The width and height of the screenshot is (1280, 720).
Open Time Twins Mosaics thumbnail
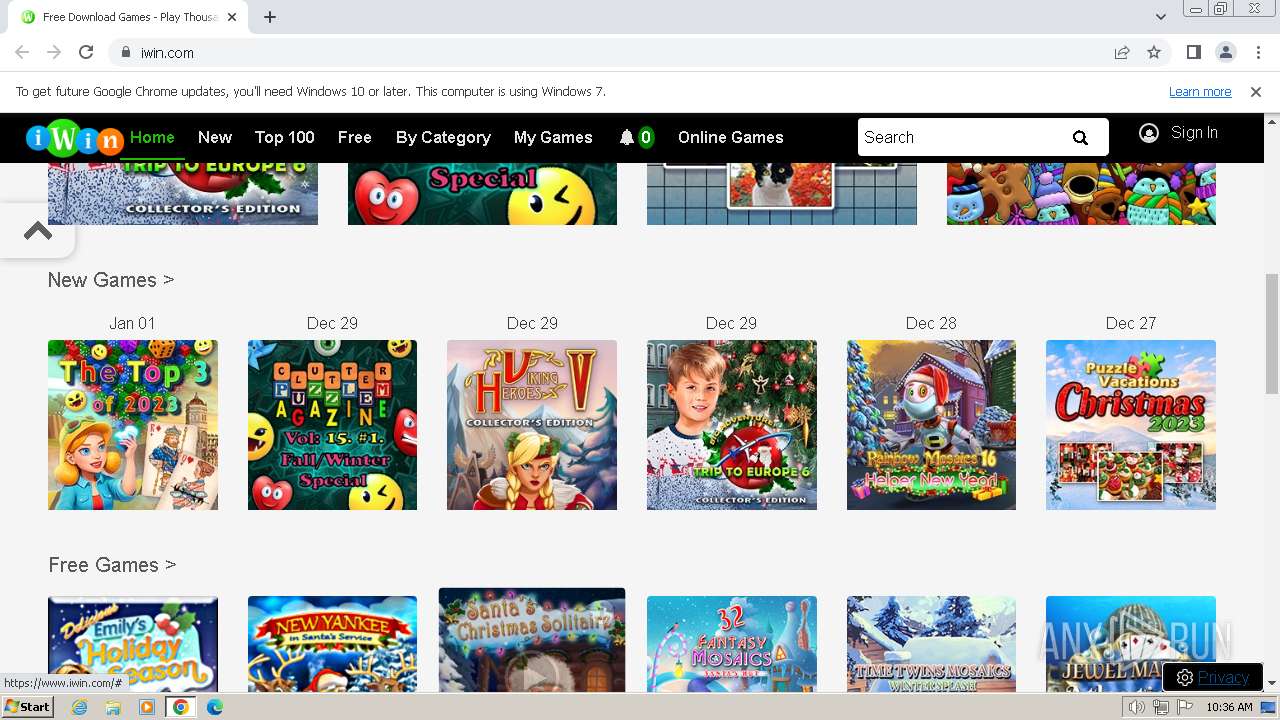(x=931, y=644)
